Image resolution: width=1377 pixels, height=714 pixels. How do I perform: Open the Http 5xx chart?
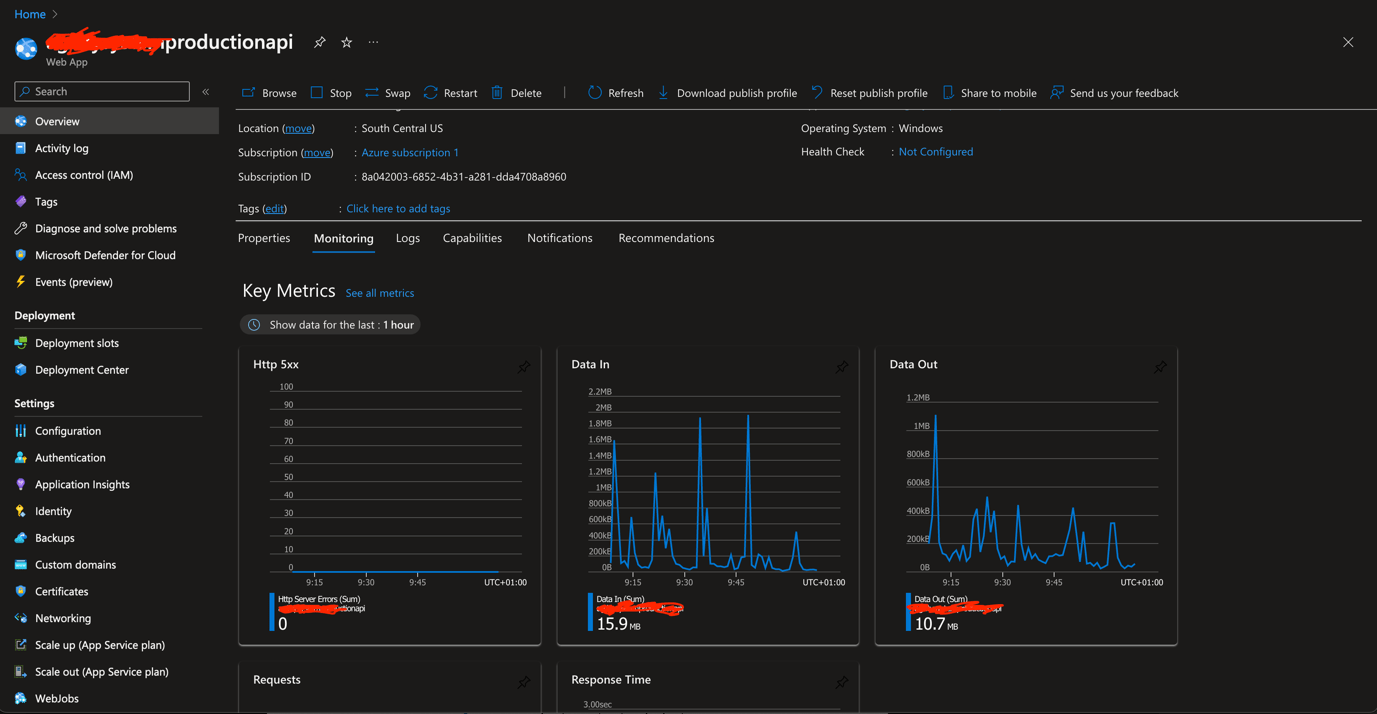pyautogui.click(x=390, y=496)
